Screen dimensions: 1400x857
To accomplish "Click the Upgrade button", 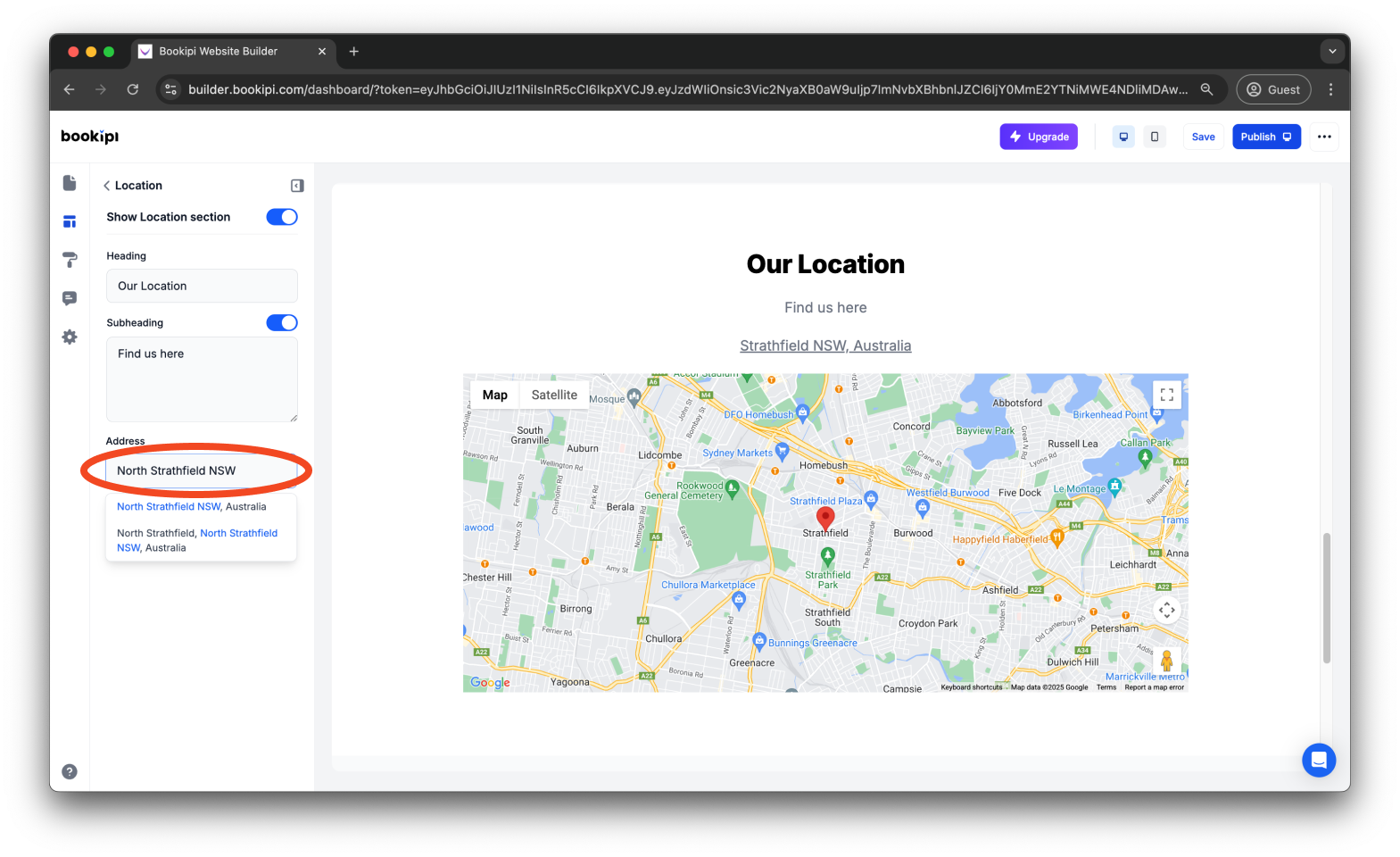I will tap(1039, 137).
